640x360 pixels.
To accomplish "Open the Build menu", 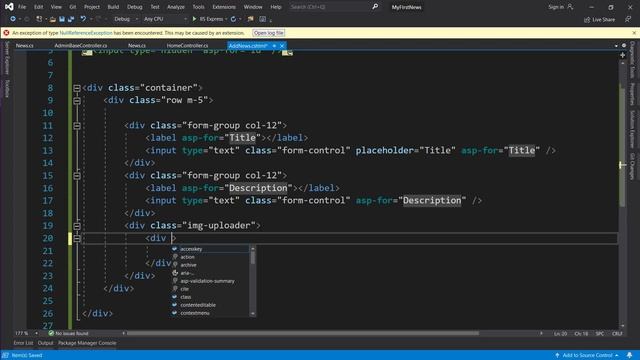I will click(113, 7).
